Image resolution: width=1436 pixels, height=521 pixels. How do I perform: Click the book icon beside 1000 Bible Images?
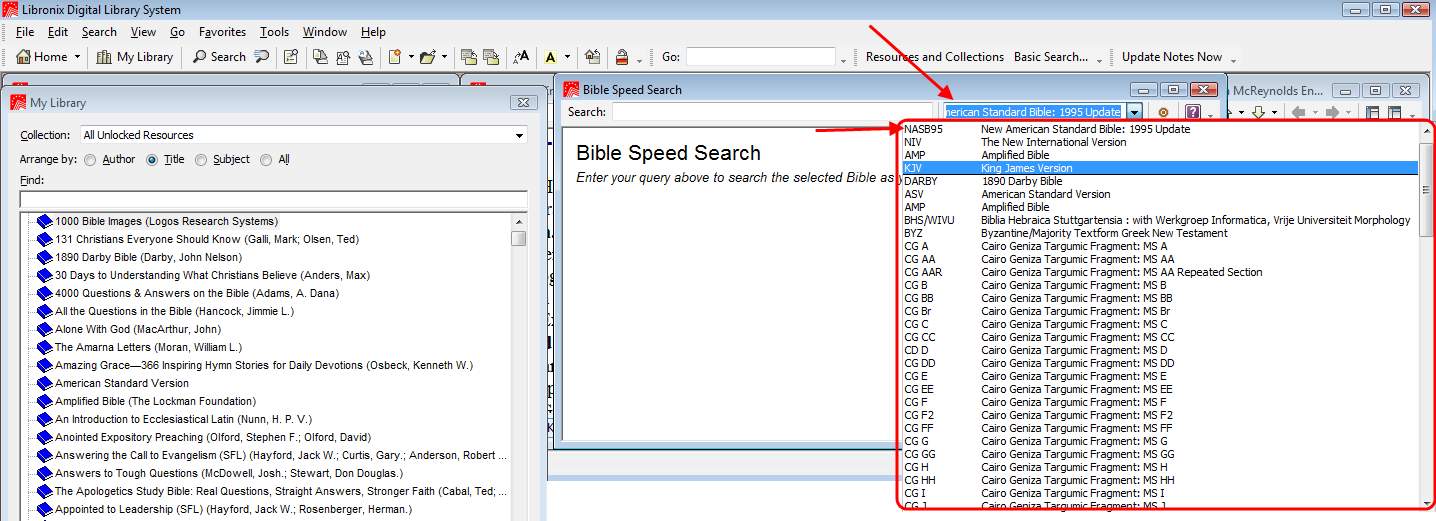coord(44,221)
